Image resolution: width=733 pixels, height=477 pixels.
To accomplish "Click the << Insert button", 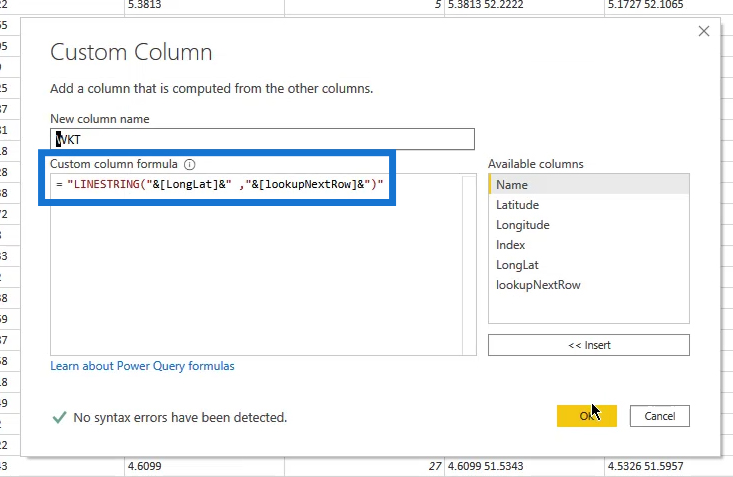I will [589, 345].
